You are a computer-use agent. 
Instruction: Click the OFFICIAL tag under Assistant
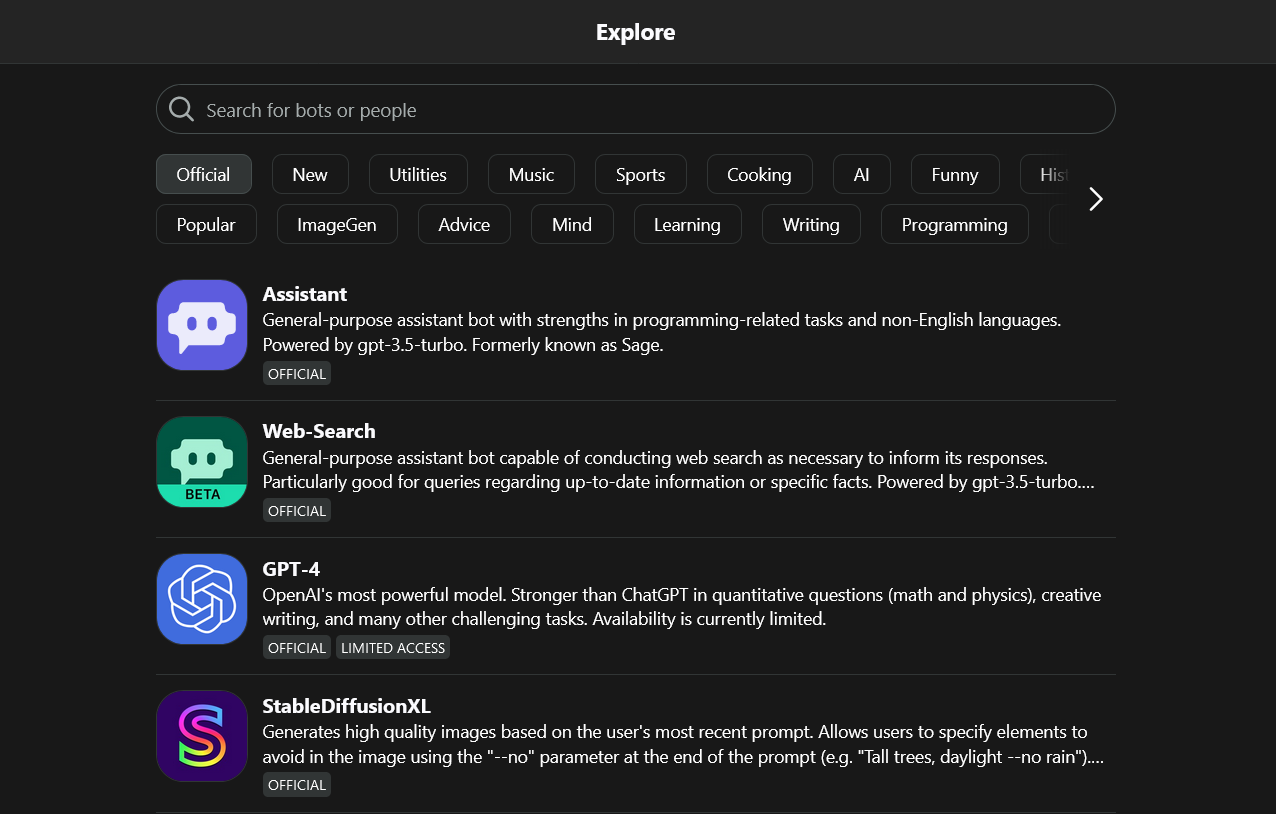coord(297,373)
